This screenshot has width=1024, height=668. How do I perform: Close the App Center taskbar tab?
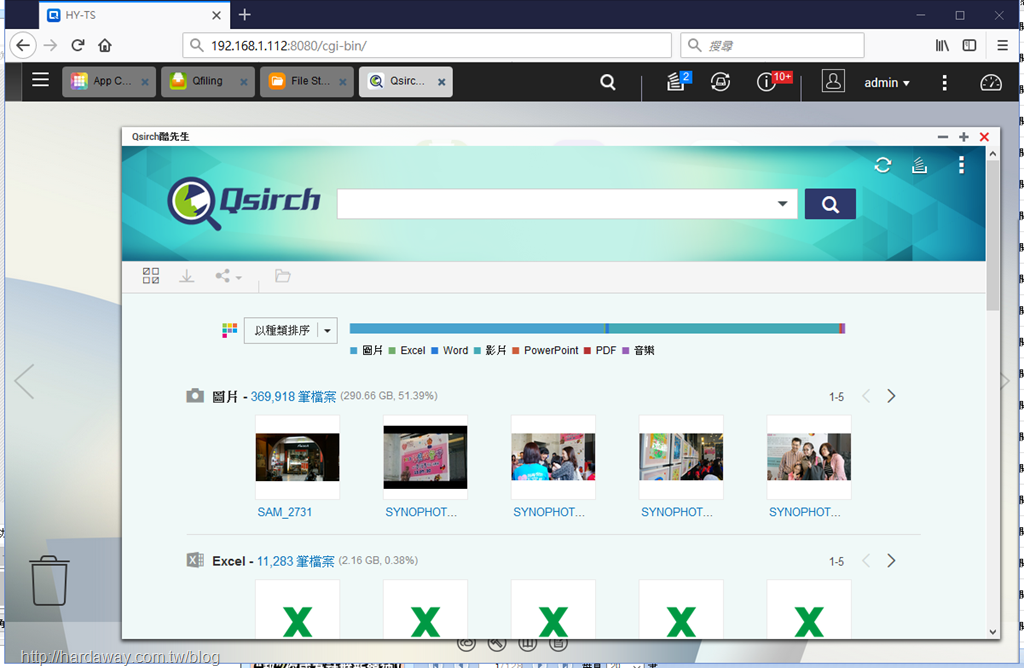(145, 82)
